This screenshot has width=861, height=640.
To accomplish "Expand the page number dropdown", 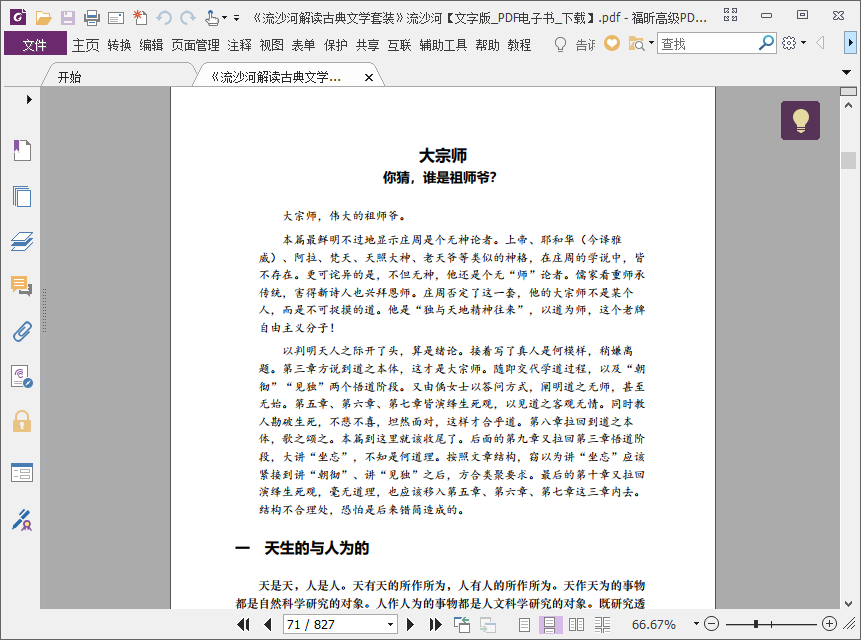I will click(390, 625).
